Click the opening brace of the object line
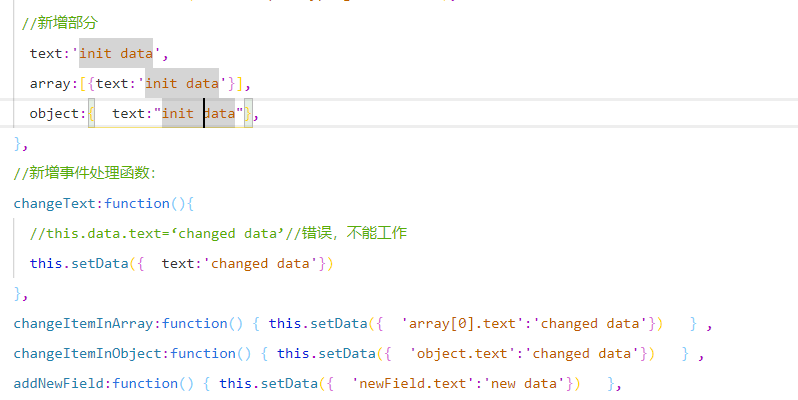The image size is (798, 400). pos(92,113)
